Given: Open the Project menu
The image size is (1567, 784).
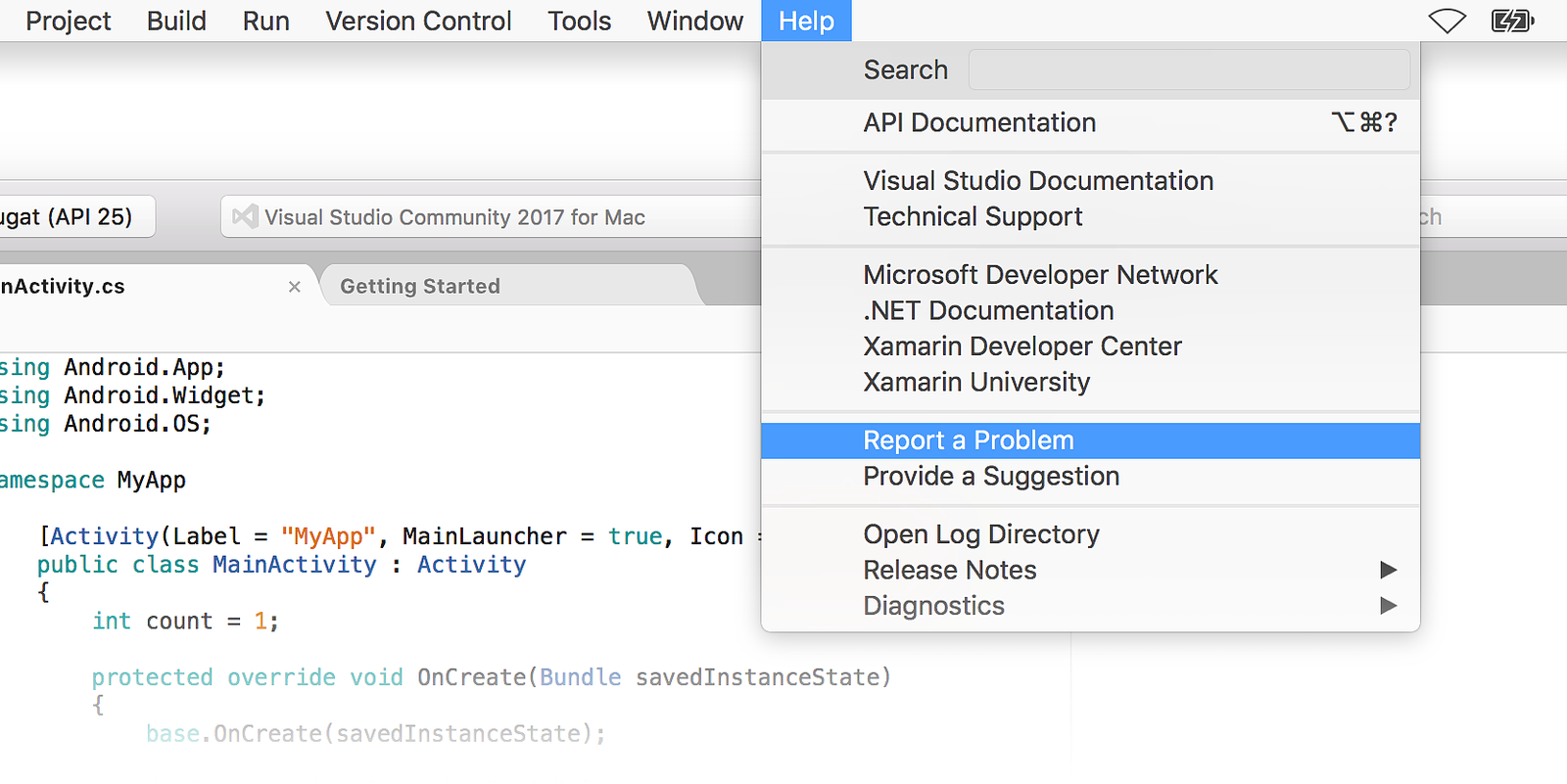Looking at the screenshot, I should 68,21.
